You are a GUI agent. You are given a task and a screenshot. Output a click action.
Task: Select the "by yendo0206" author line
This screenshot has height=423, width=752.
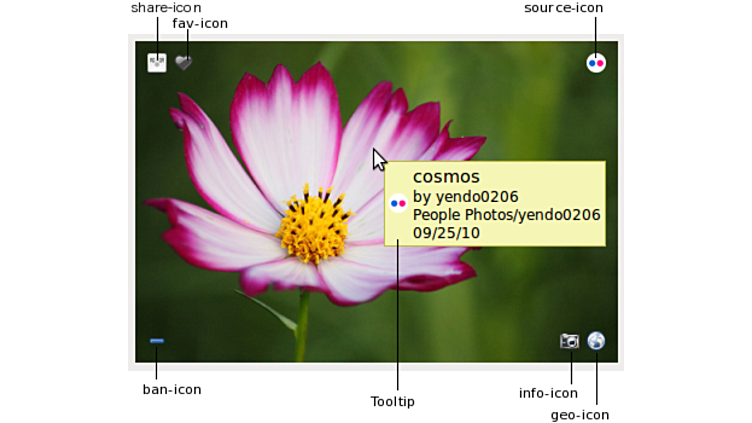pyautogui.click(x=465, y=196)
